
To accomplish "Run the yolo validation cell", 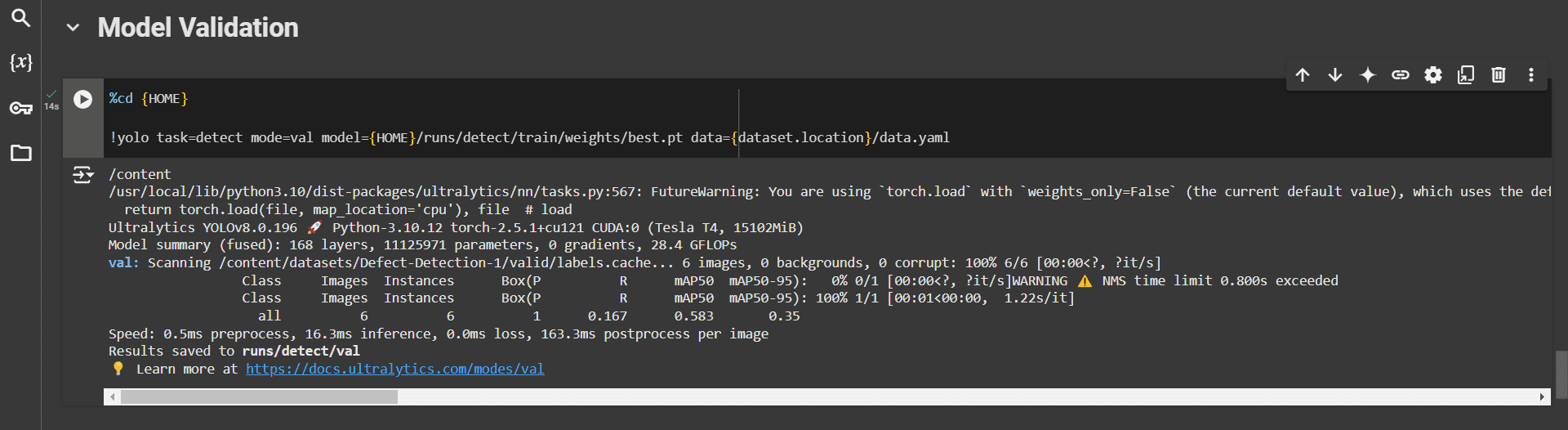I will click(x=83, y=99).
